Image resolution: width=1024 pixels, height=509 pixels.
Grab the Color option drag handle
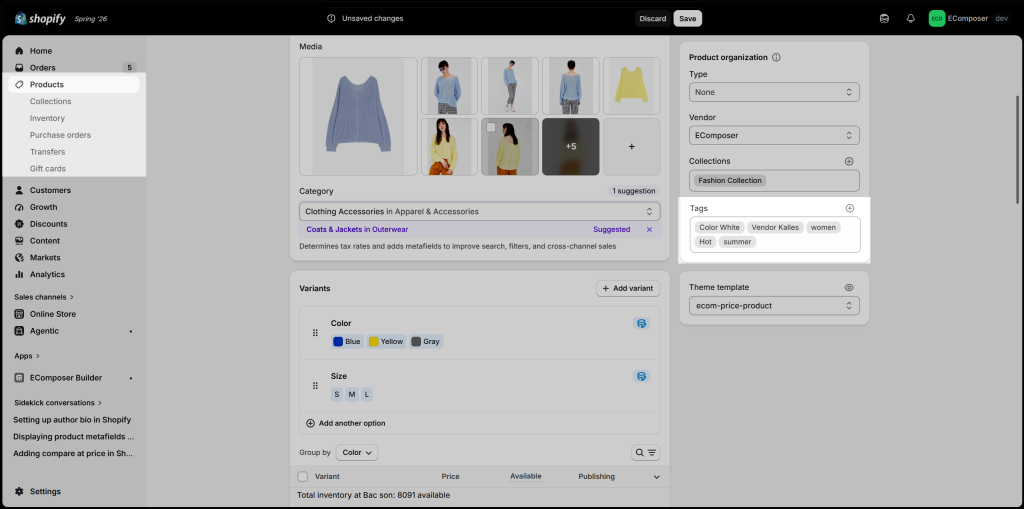point(315,333)
